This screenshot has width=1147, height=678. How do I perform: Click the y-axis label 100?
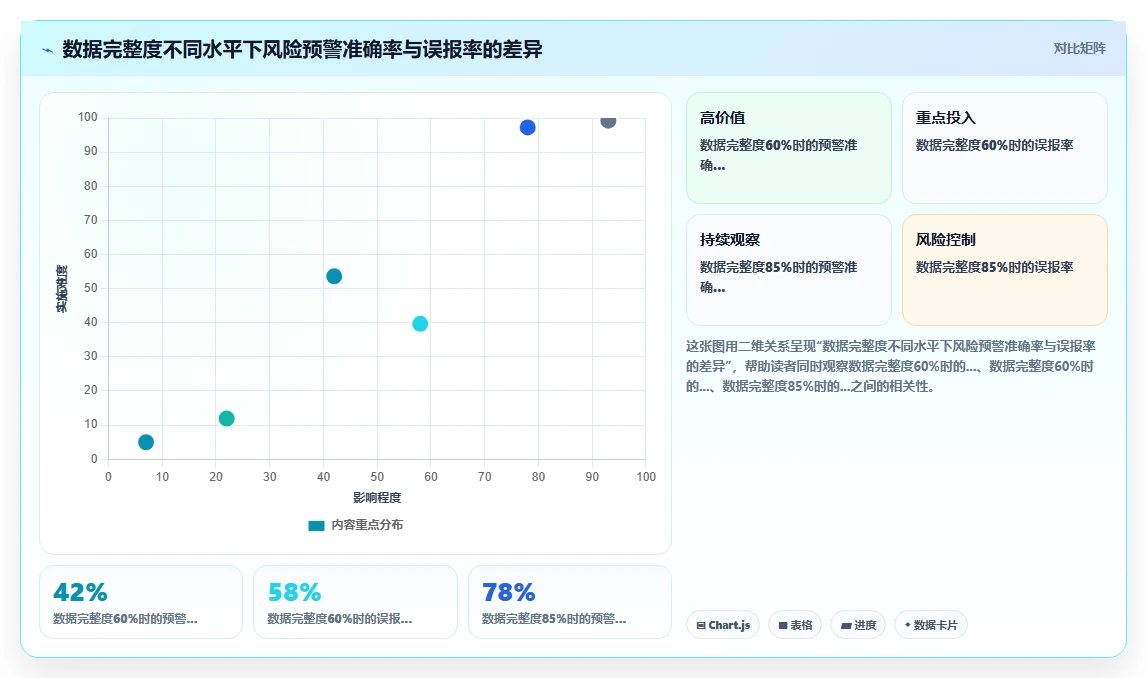88,117
